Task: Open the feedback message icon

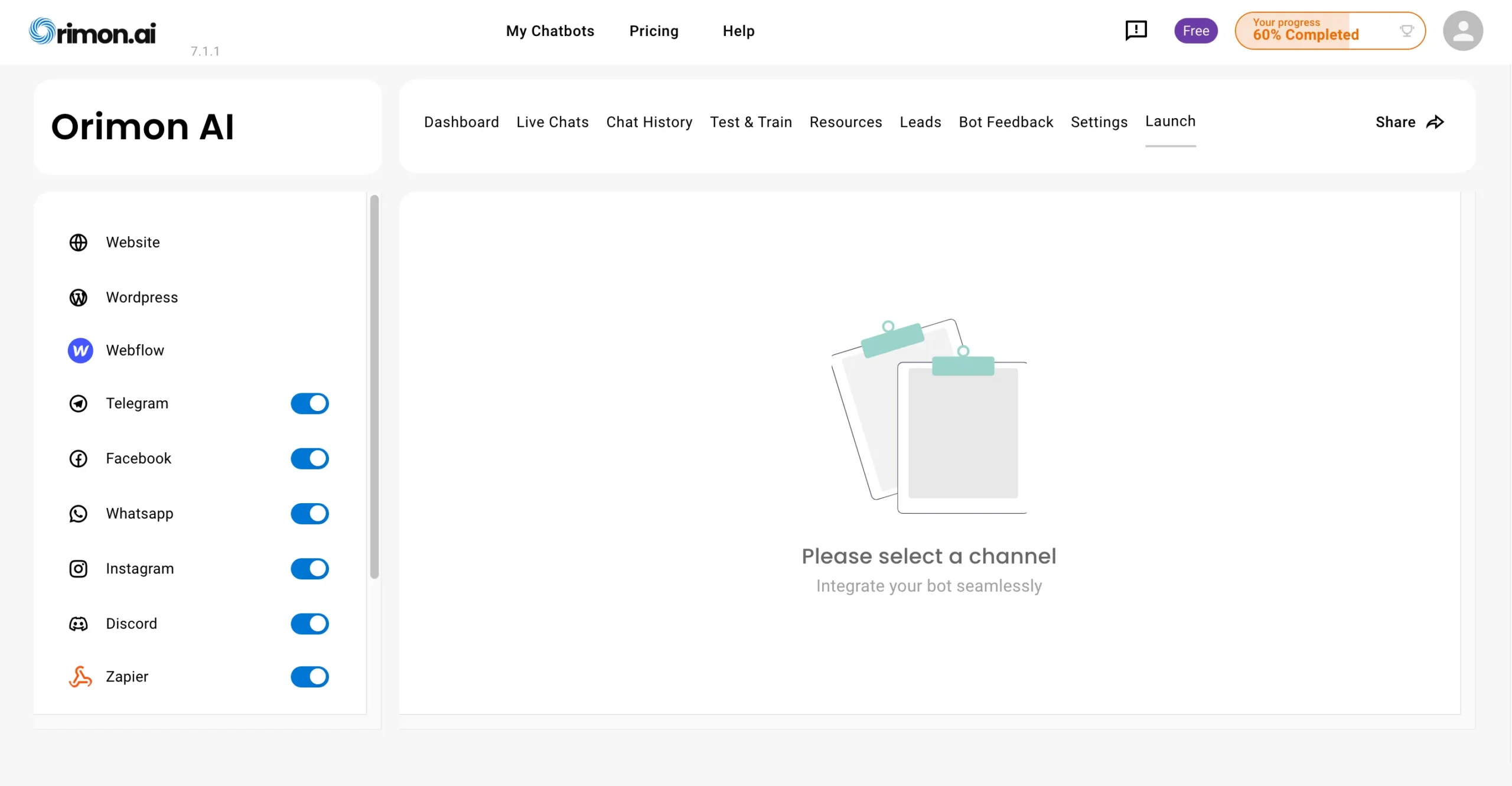Action: coord(1136,31)
